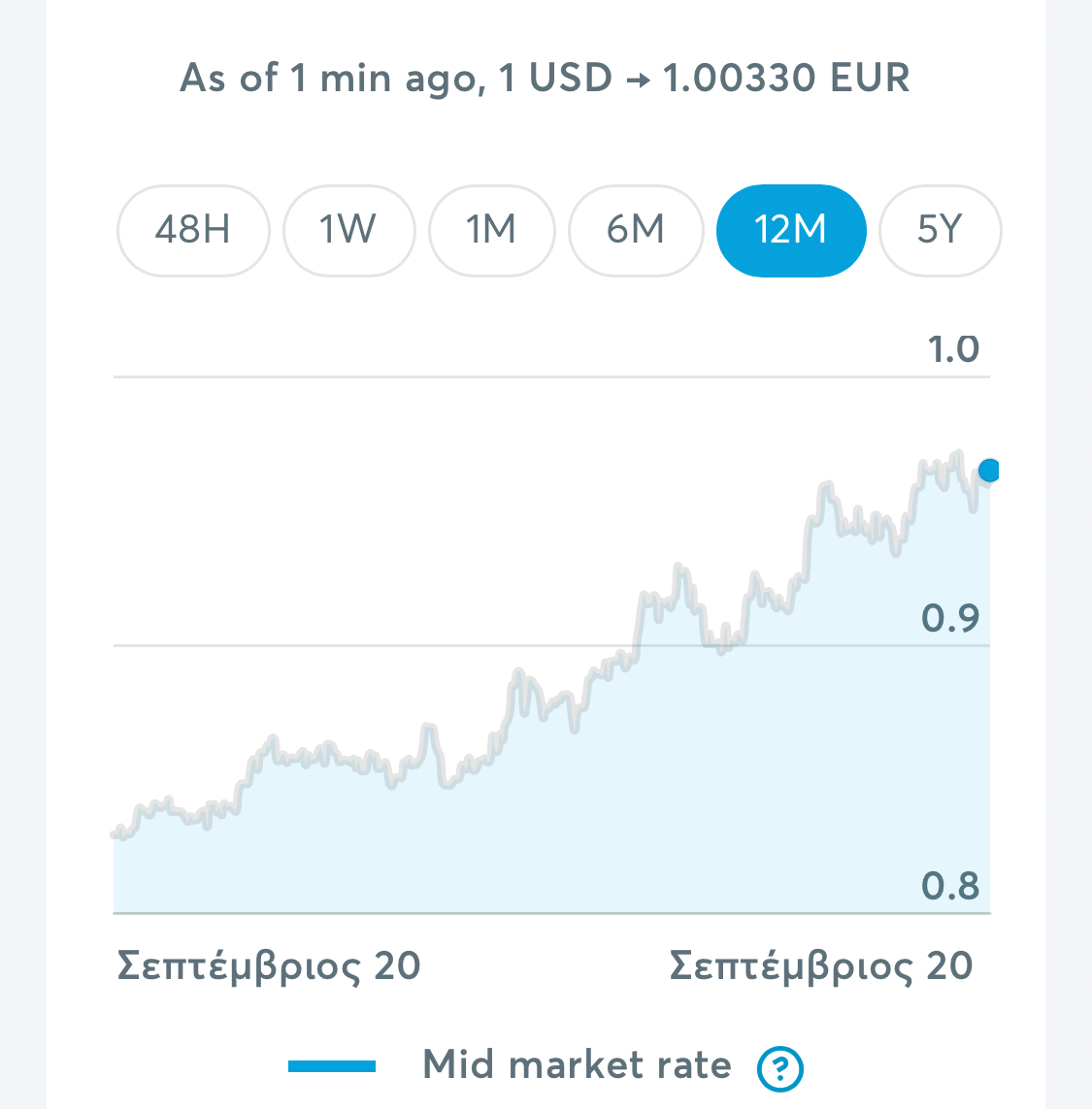Select the 48H time range
This screenshot has width=1092, height=1109.
(x=193, y=231)
